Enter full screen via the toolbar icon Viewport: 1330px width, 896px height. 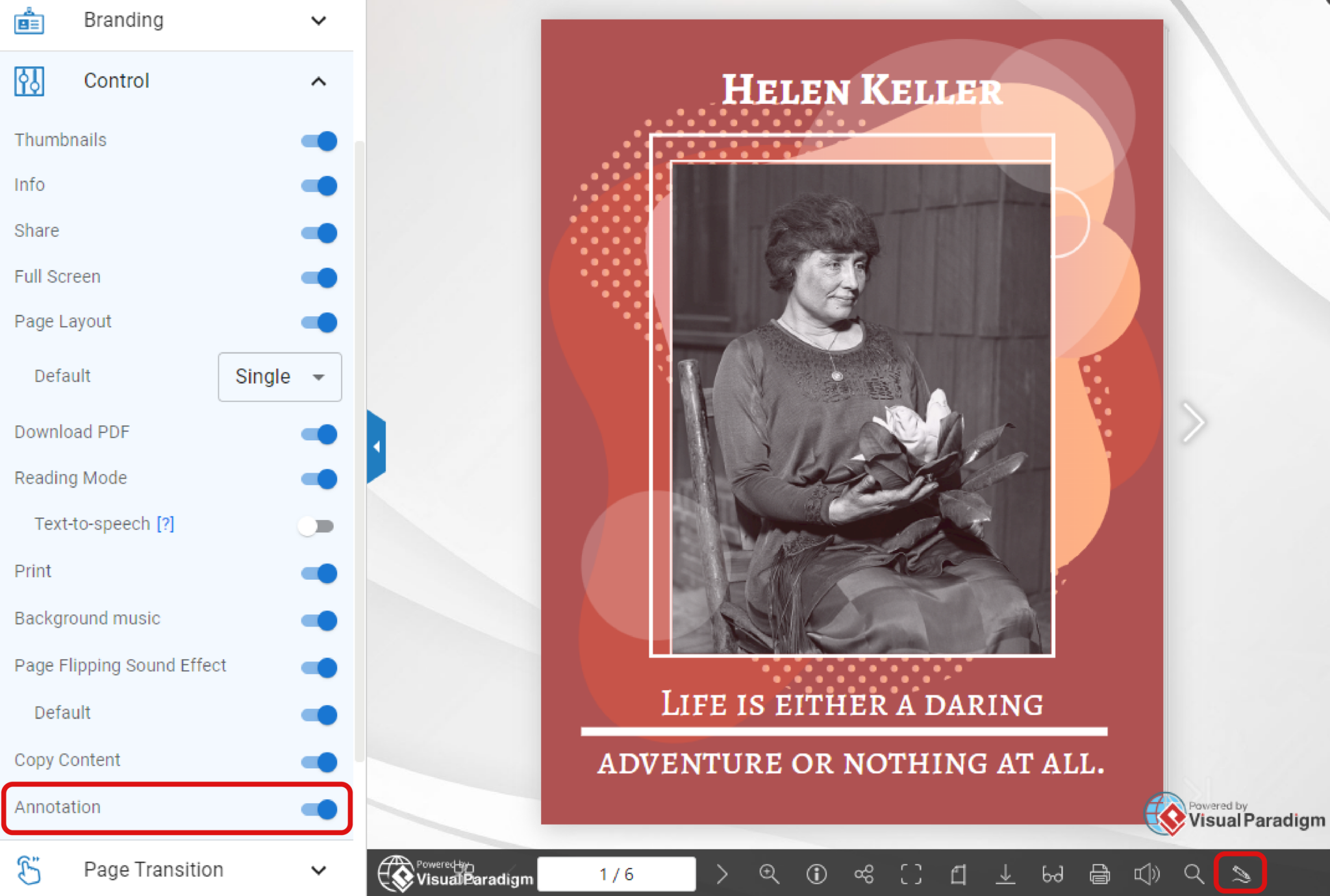point(911,873)
